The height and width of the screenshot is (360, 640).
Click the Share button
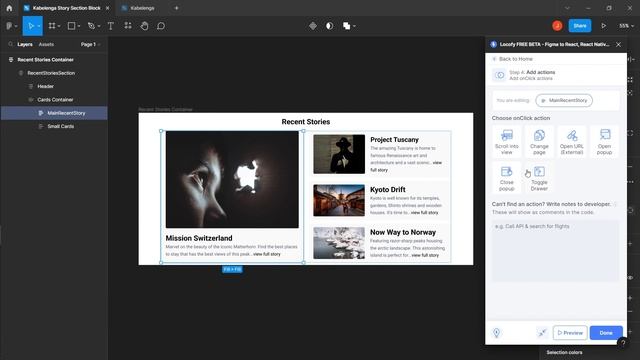pos(580,26)
